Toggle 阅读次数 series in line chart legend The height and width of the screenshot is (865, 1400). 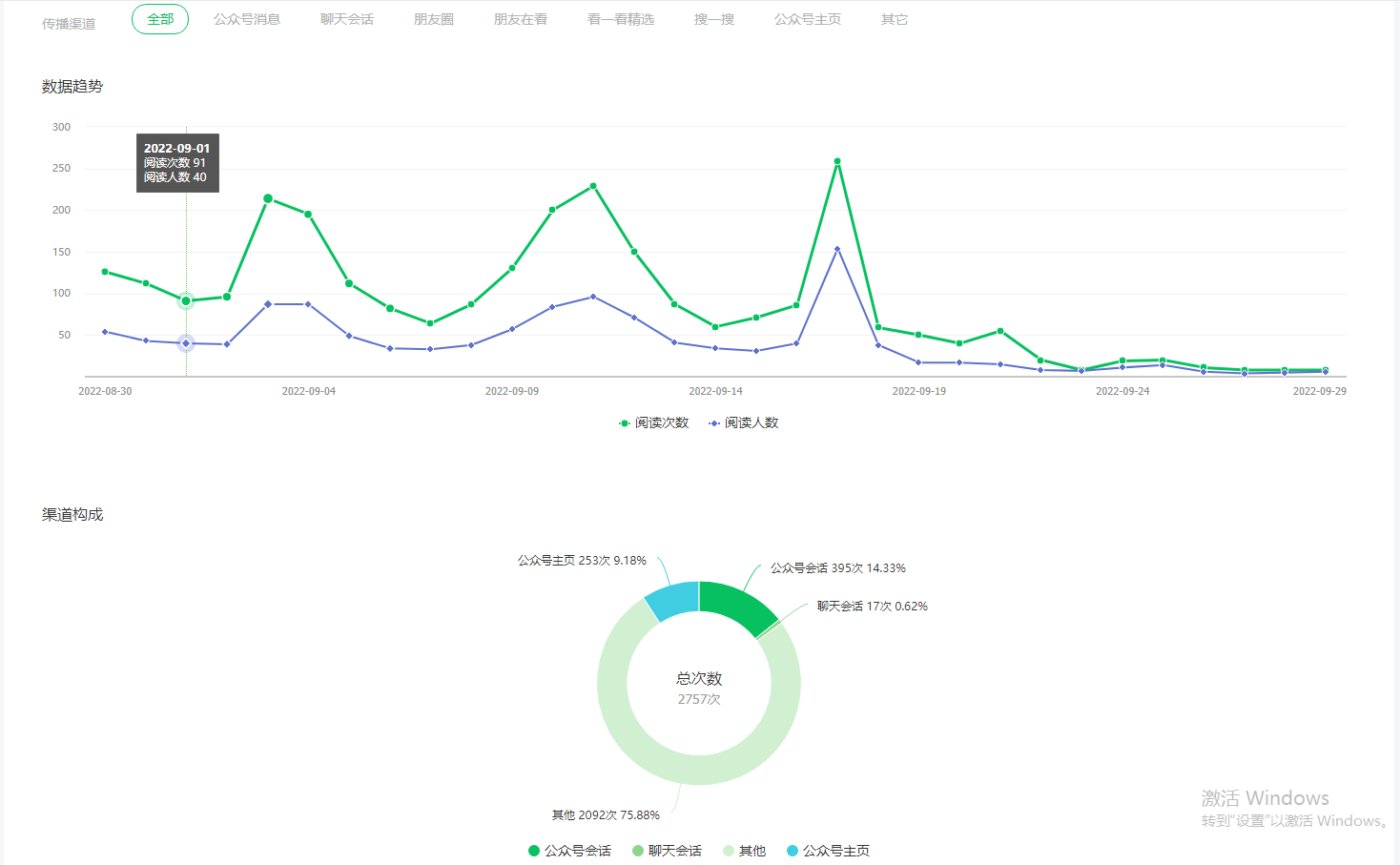pyautogui.click(x=654, y=422)
